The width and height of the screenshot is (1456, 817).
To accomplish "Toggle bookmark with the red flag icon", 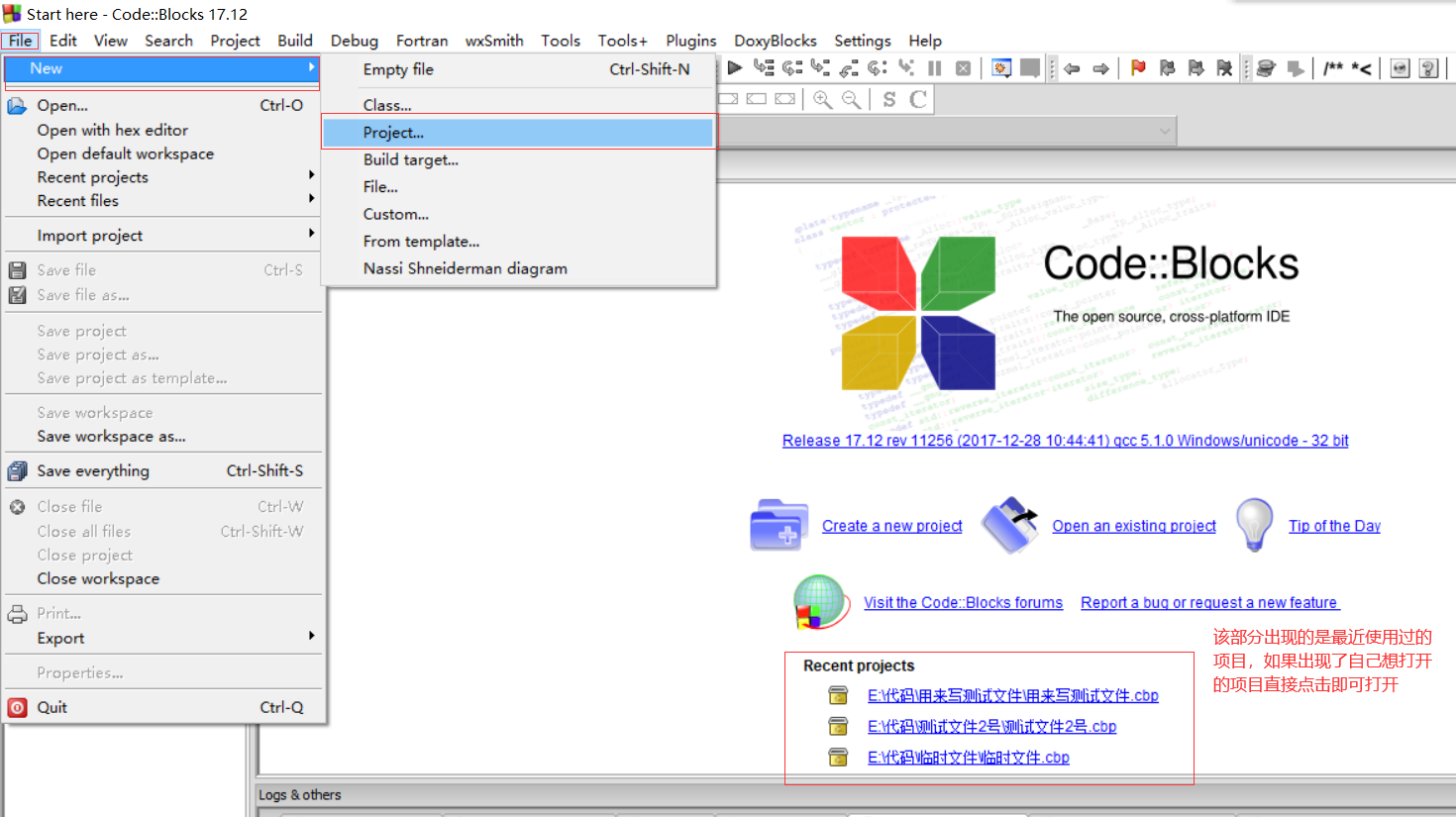I will point(1138,68).
